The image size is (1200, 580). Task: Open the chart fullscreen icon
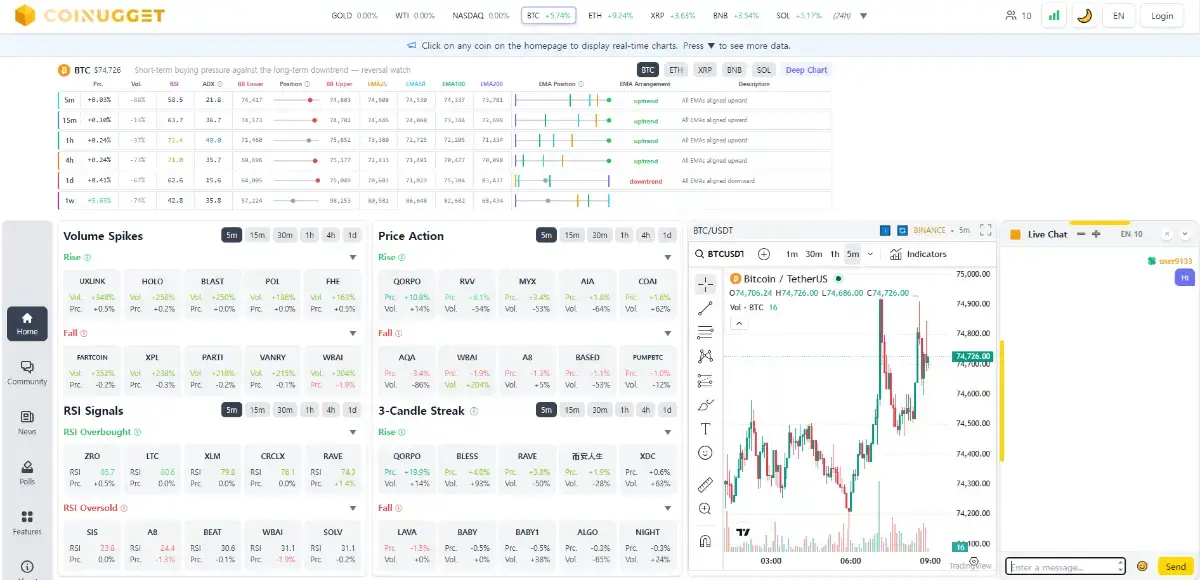(x=985, y=230)
